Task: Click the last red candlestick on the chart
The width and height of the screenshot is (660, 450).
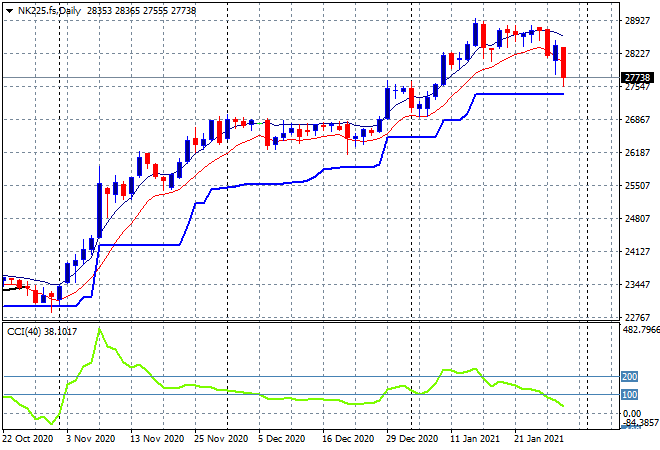Action: pos(564,62)
